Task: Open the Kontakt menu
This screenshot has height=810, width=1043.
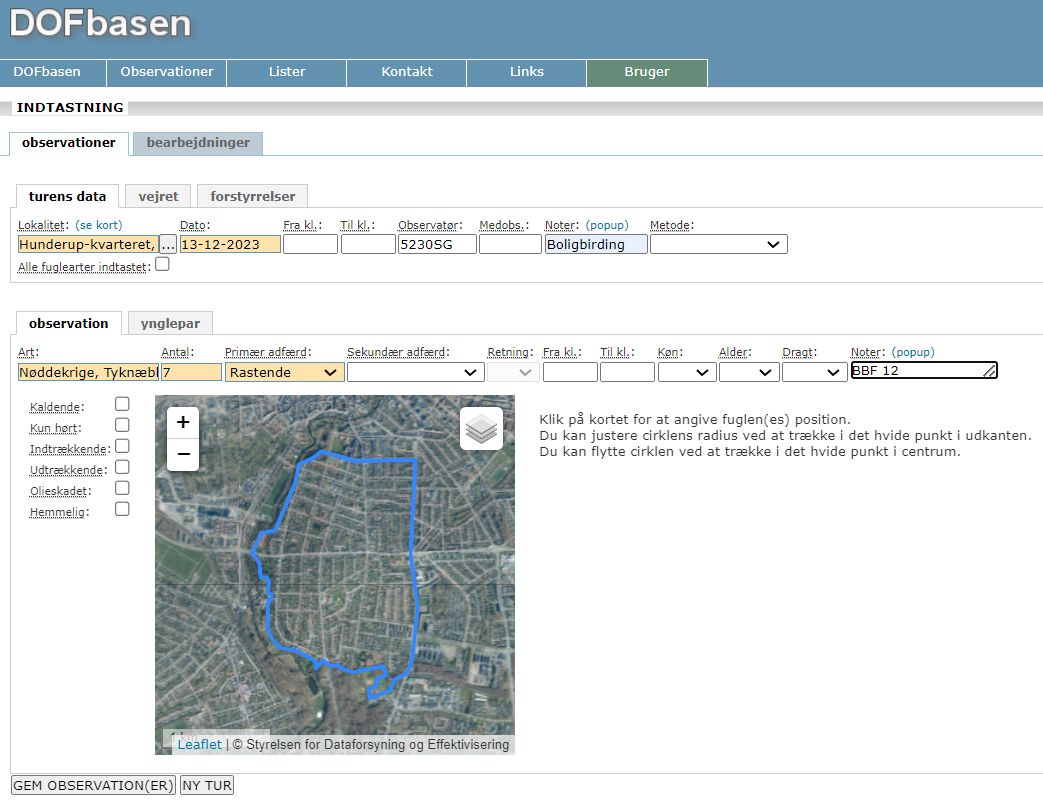Action: click(x=406, y=72)
